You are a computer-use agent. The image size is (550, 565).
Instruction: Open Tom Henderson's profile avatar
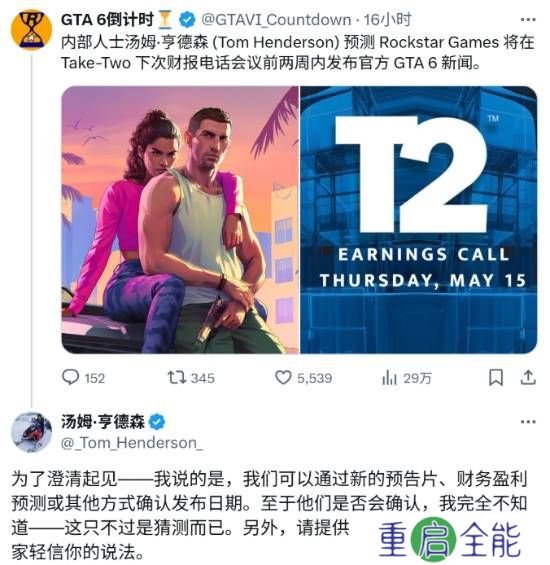[x=32, y=432]
